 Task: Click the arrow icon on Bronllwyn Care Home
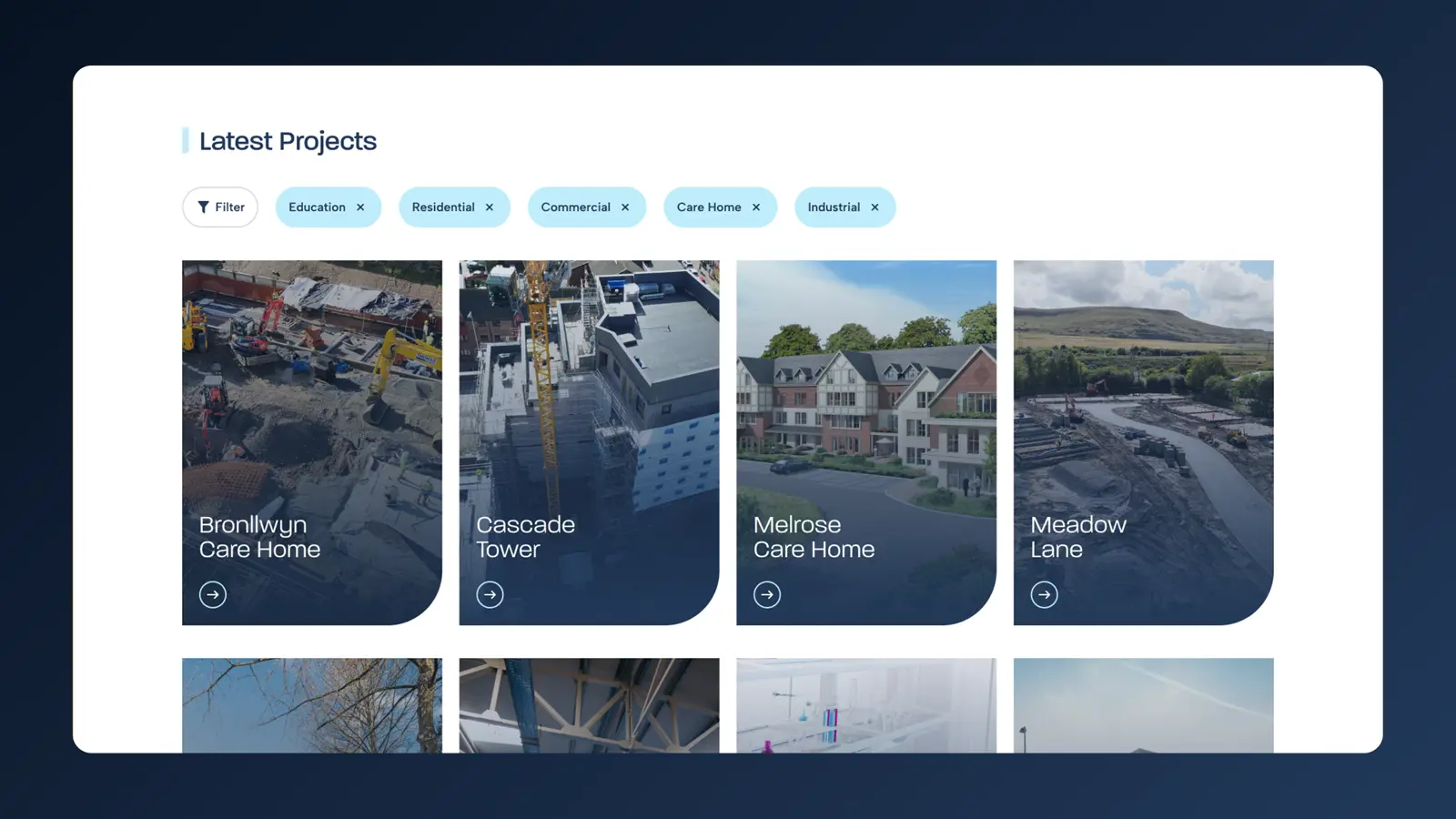pos(213,594)
